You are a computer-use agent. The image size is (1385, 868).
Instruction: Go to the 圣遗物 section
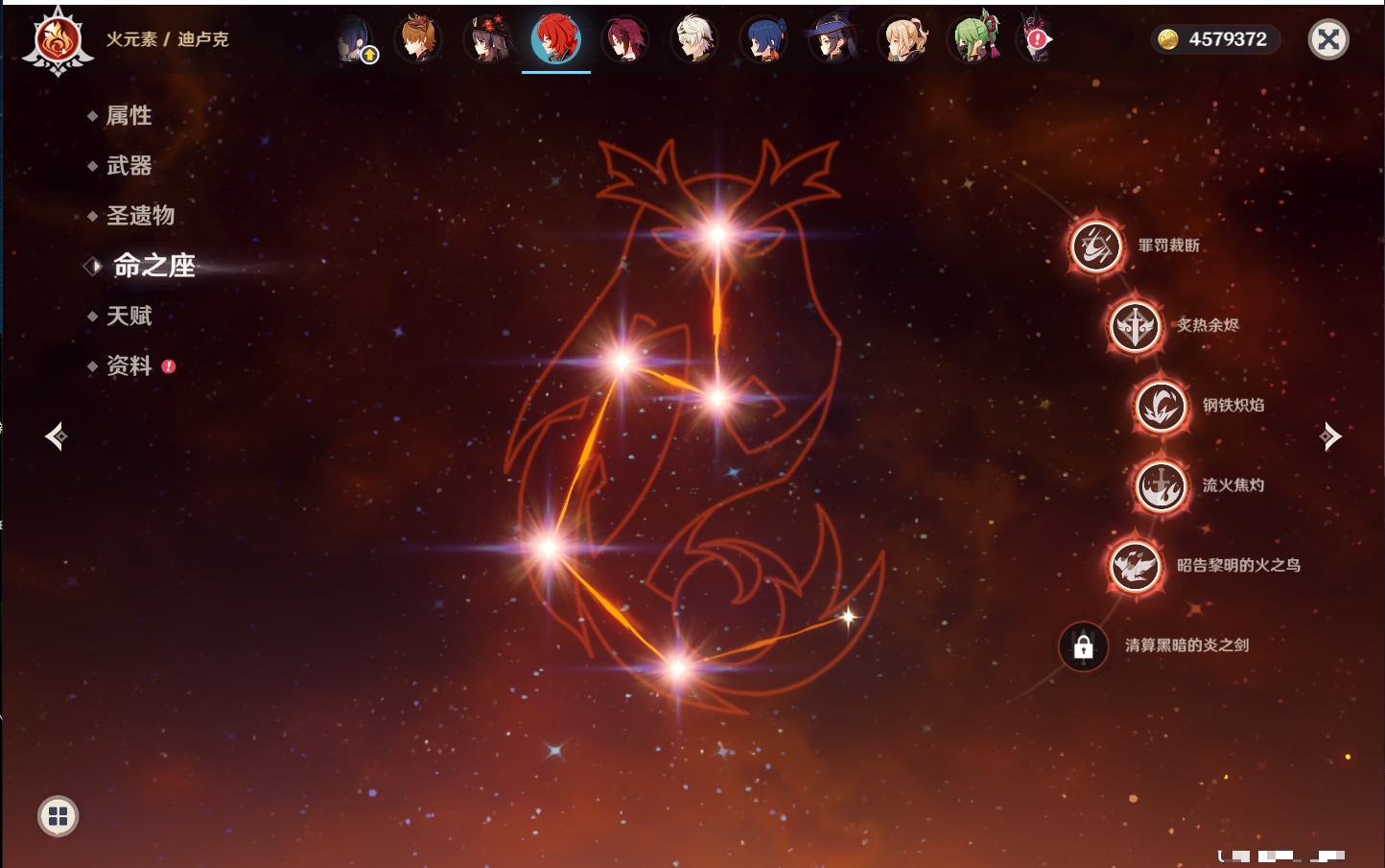pos(140,216)
